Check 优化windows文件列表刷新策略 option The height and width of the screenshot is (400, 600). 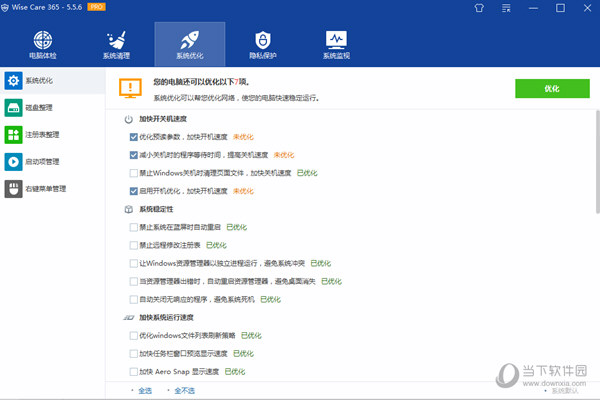(134, 336)
